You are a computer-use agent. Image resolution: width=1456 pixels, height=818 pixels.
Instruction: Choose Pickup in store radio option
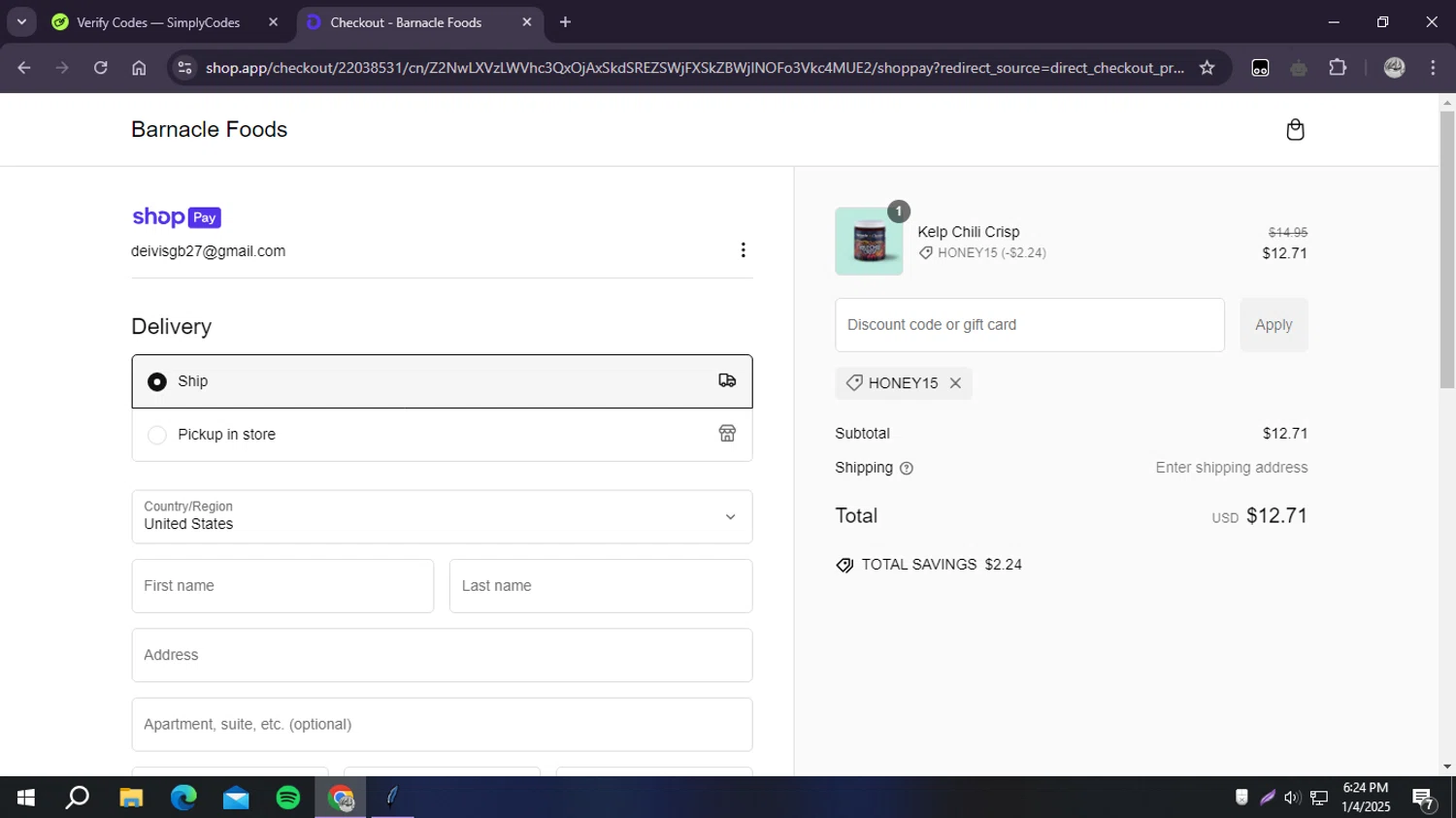pos(157,435)
